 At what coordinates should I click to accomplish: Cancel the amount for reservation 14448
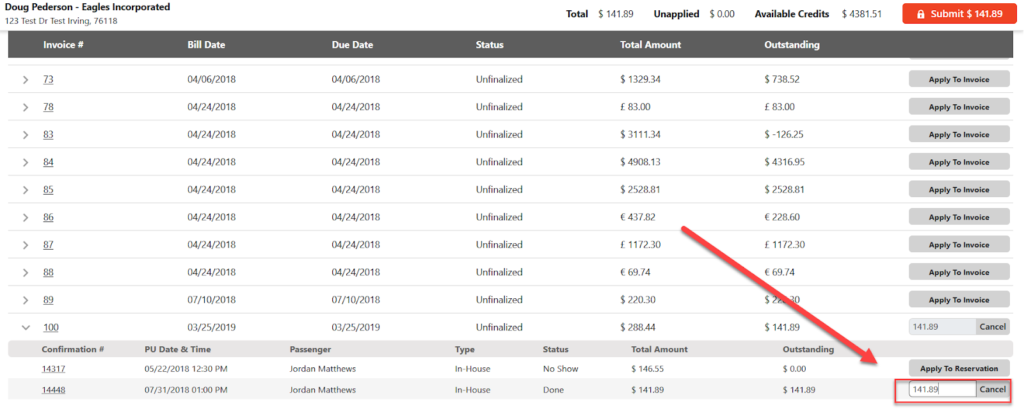[x=992, y=390]
